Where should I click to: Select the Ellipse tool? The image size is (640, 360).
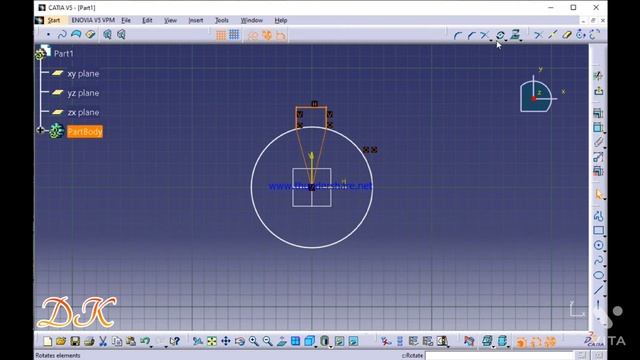pyautogui.click(x=598, y=275)
